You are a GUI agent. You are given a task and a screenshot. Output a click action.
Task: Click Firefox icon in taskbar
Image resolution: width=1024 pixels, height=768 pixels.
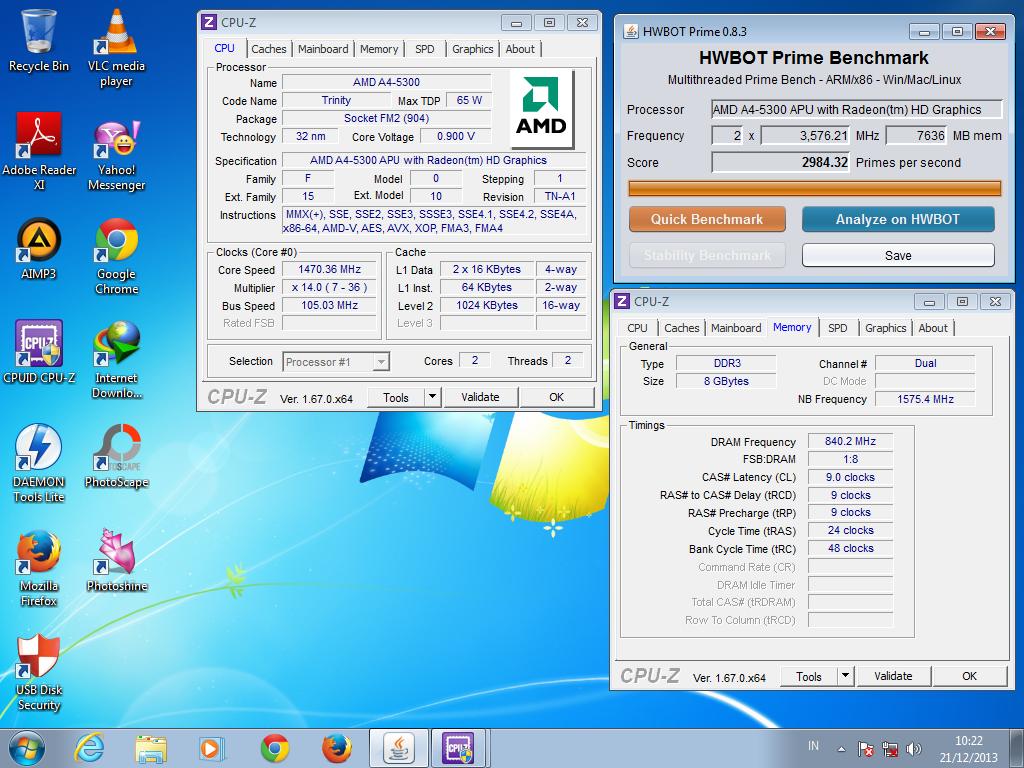tap(336, 748)
